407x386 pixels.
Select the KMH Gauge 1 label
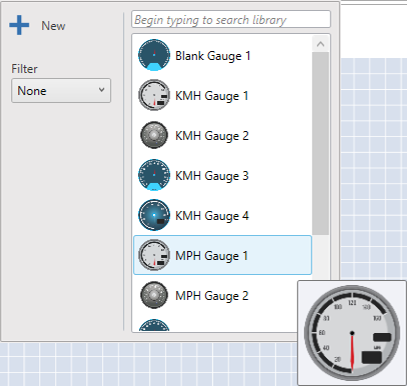pyautogui.click(x=212, y=96)
